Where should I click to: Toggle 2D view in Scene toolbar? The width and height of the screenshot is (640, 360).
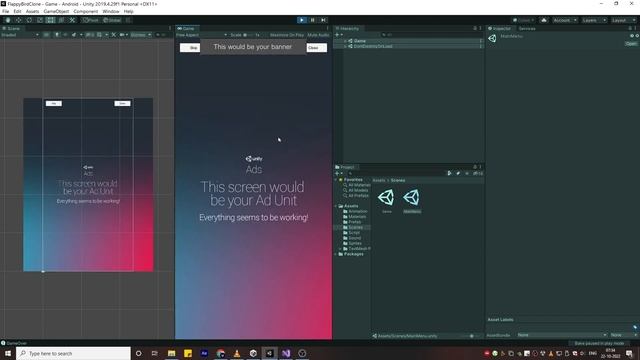tap(46, 35)
